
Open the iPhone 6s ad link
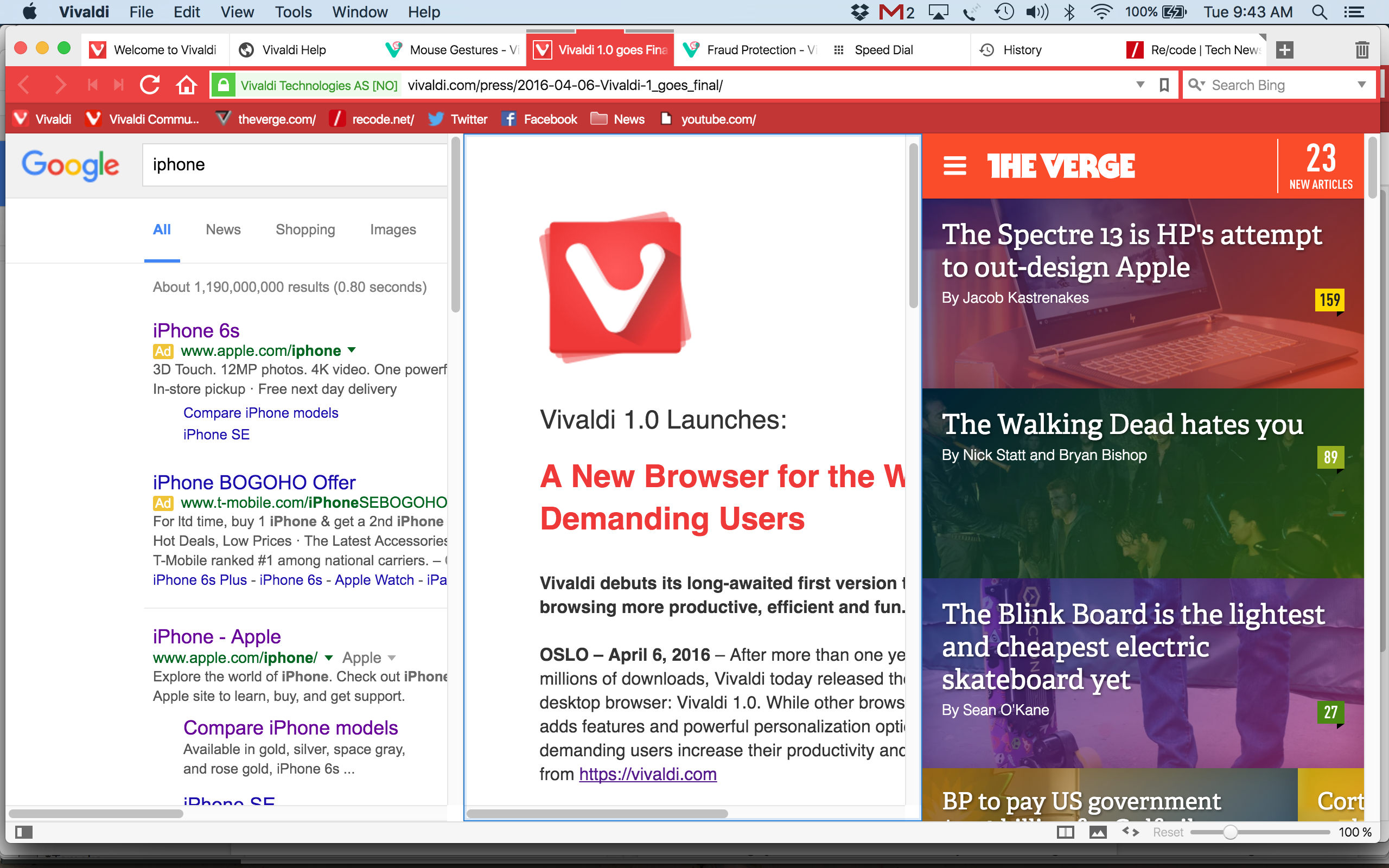coord(196,331)
